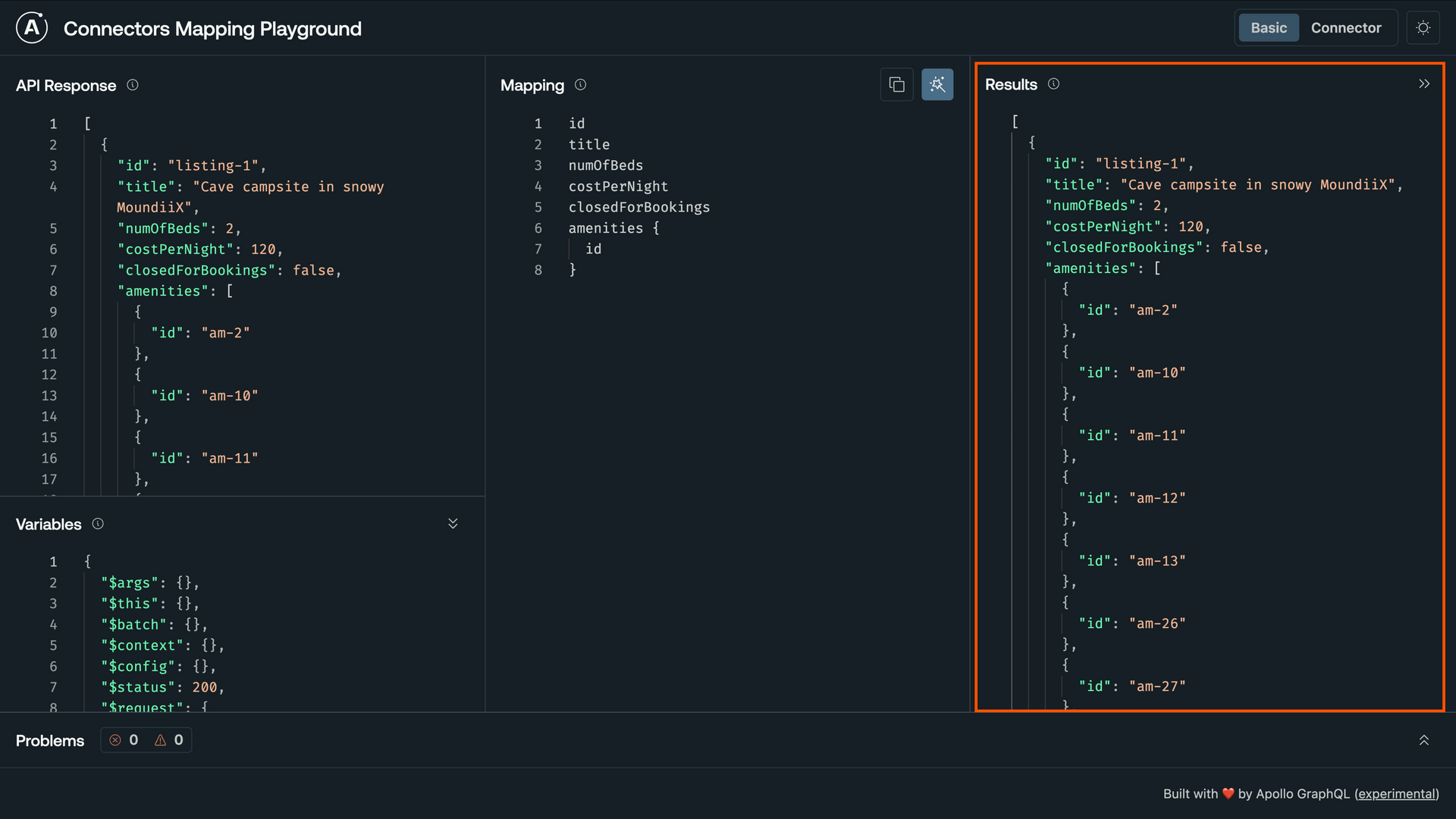This screenshot has height=819, width=1456.
Task: Open the info tooltip beside API Response
Action: point(133,85)
